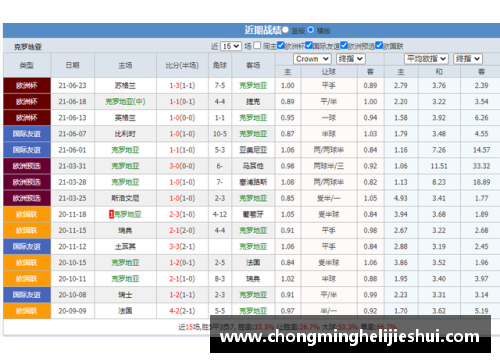500x362 pixels.
Task: Uncheck the 国际友谊 filter checkbox
Action: pyautogui.click(x=309, y=45)
